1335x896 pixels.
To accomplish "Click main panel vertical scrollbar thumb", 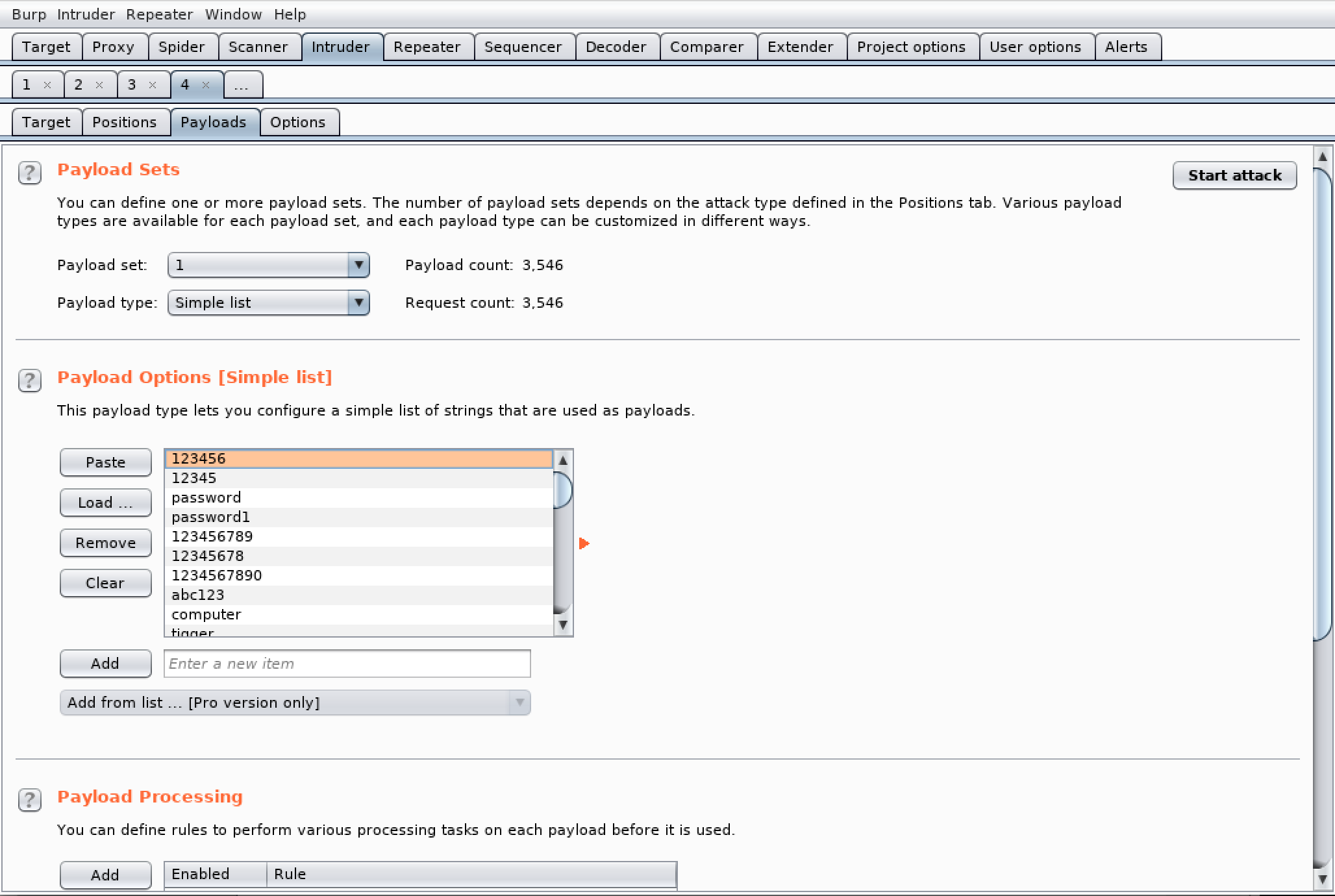I will pyautogui.click(x=1323, y=404).
